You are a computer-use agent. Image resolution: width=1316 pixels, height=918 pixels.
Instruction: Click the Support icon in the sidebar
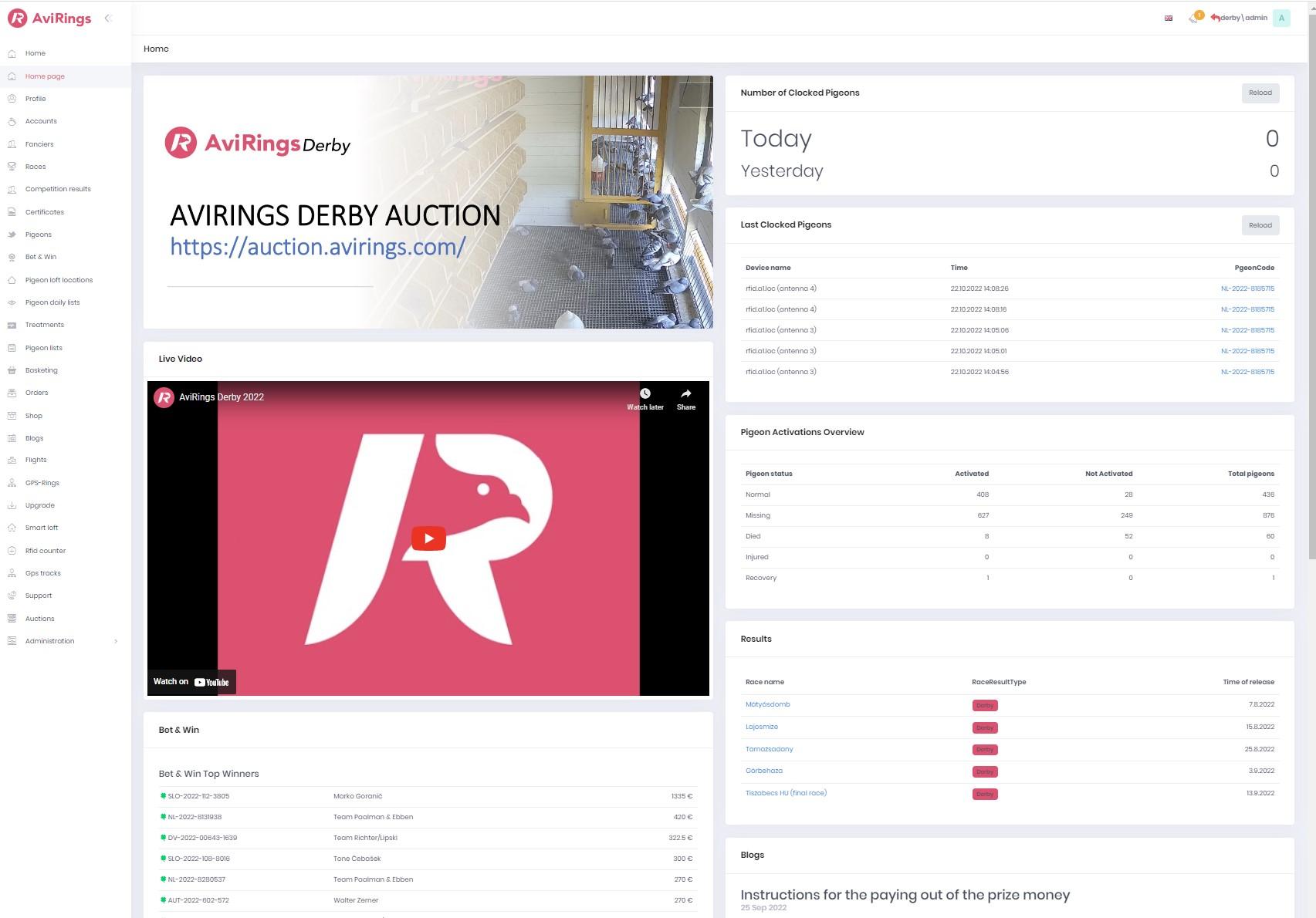click(x=12, y=596)
